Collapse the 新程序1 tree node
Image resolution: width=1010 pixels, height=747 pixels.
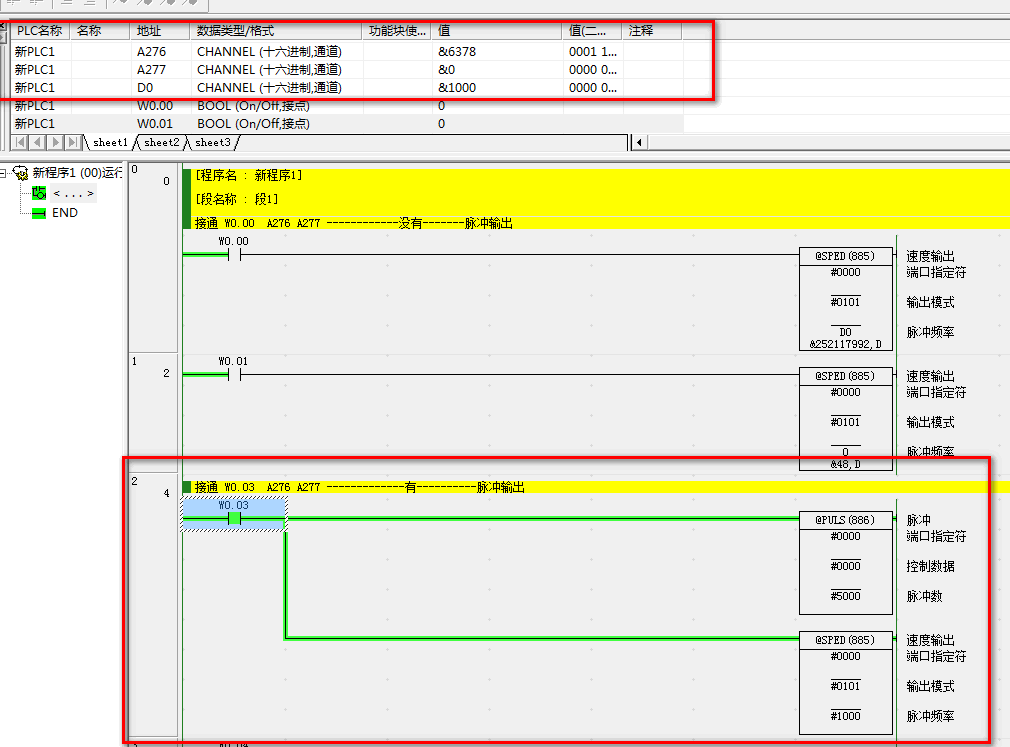point(5,173)
